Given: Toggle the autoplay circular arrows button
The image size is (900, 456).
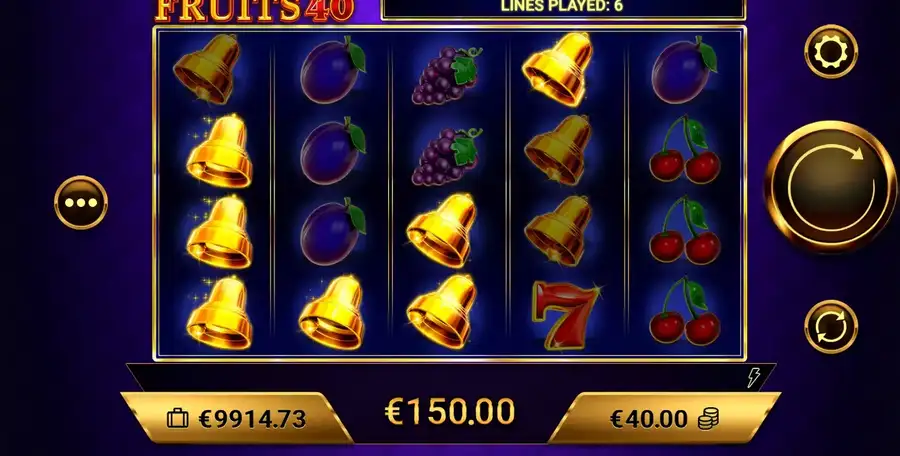Looking at the screenshot, I should click(x=831, y=326).
